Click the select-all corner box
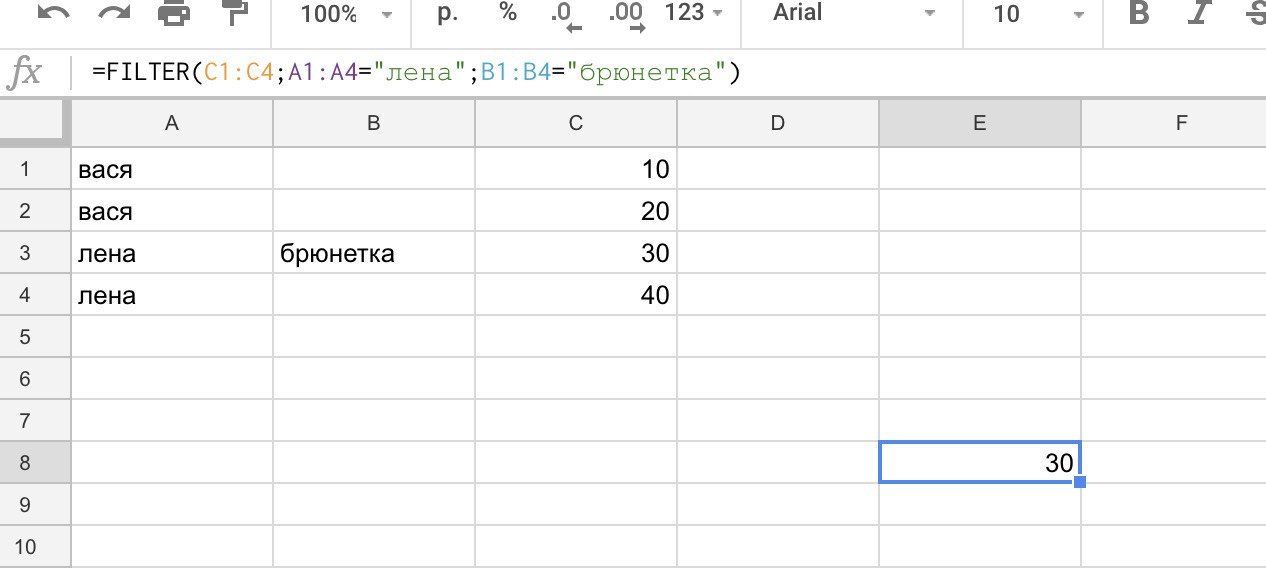The height and width of the screenshot is (568, 1266). (x=35, y=123)
